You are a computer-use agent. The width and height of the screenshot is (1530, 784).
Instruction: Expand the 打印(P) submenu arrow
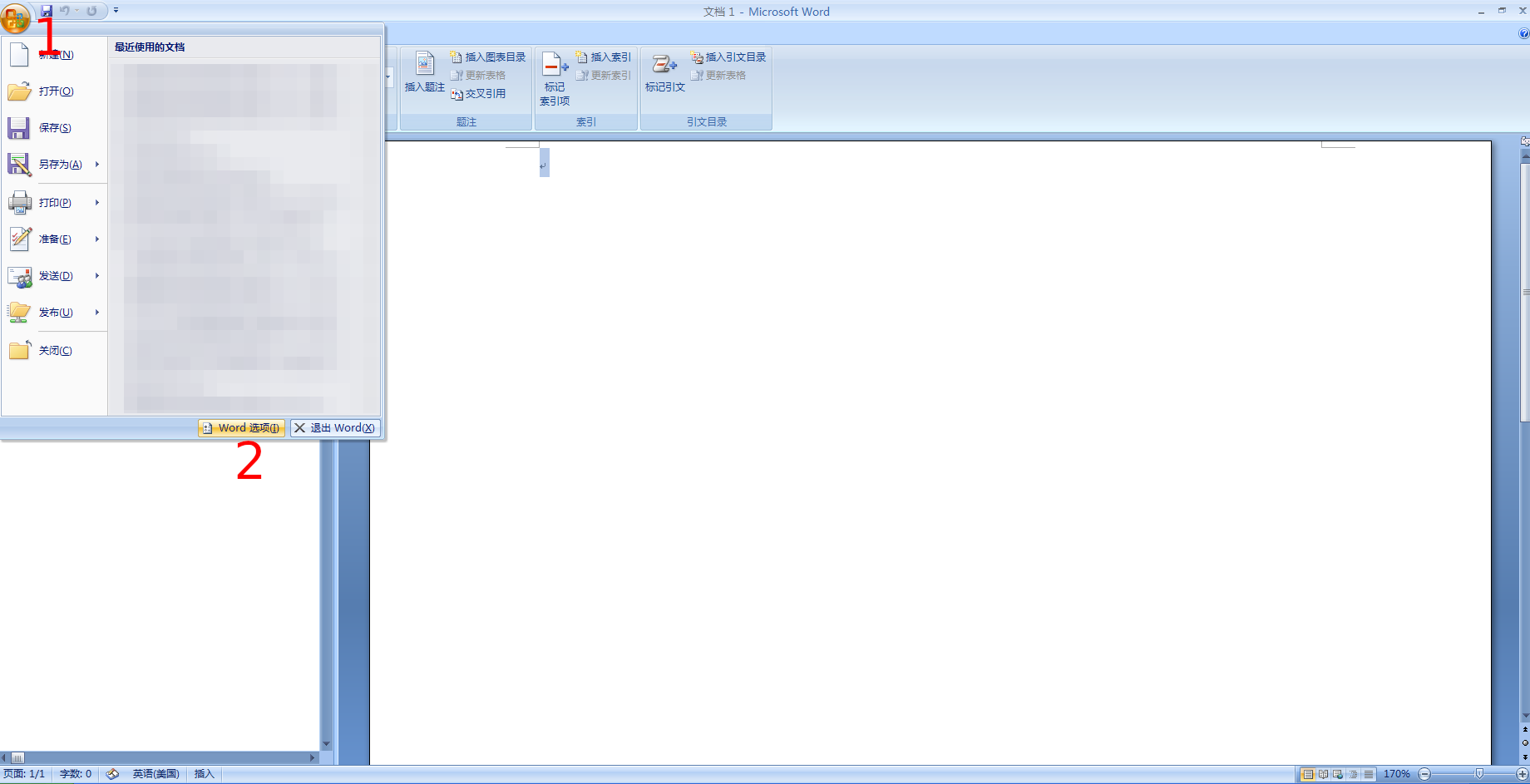point(97,203)
